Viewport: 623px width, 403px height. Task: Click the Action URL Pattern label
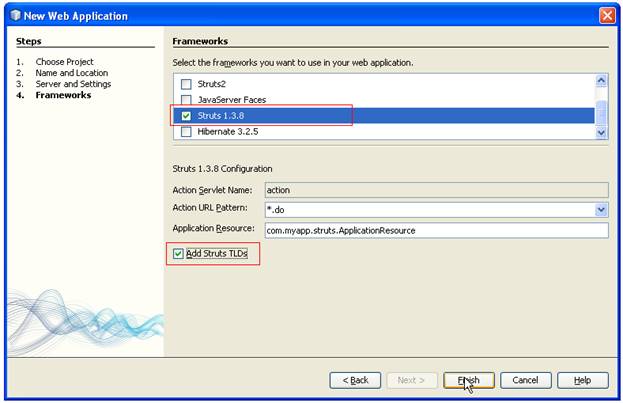[x=210, y=207]
